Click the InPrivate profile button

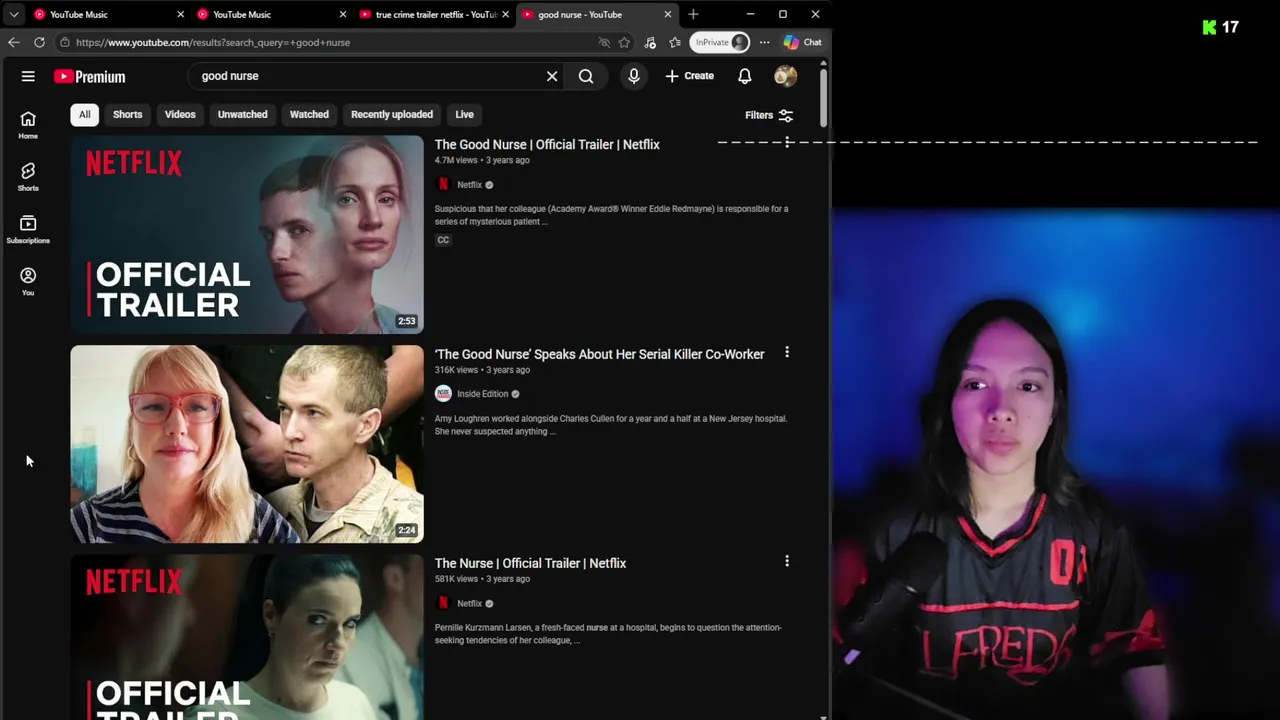pyautogui.click(x=720, y=42)
